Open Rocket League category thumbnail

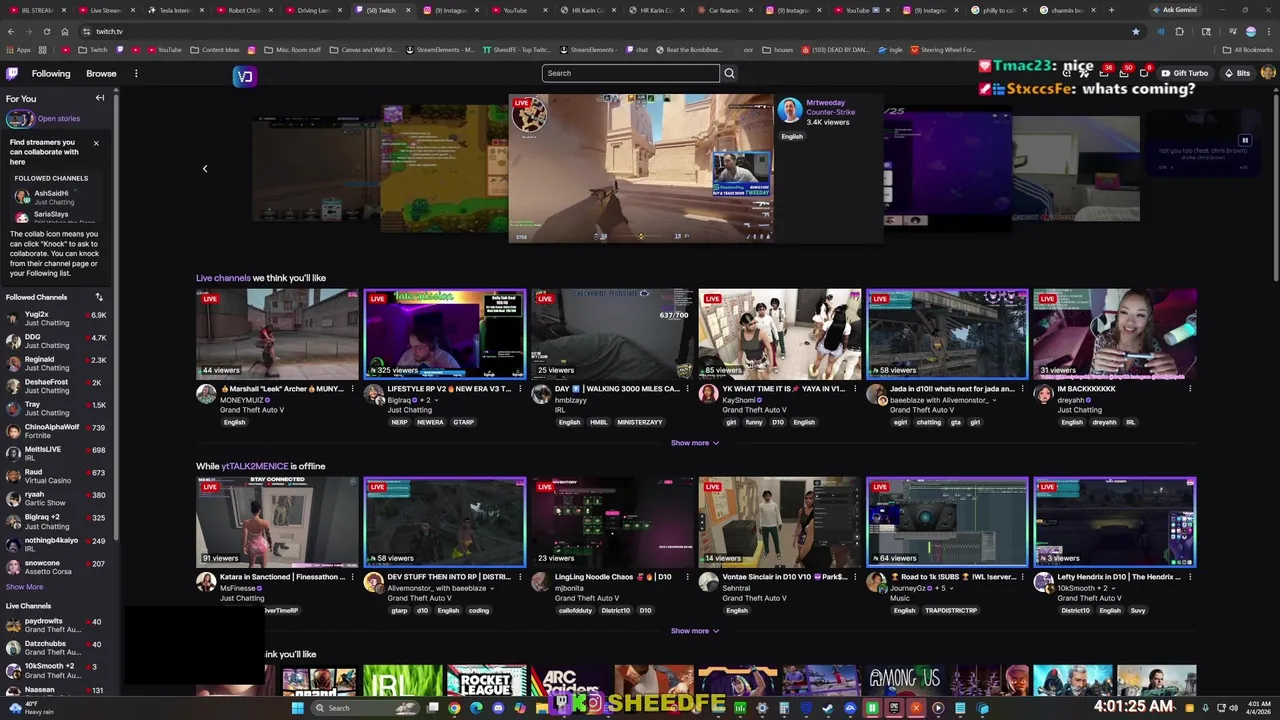[485, 680]
